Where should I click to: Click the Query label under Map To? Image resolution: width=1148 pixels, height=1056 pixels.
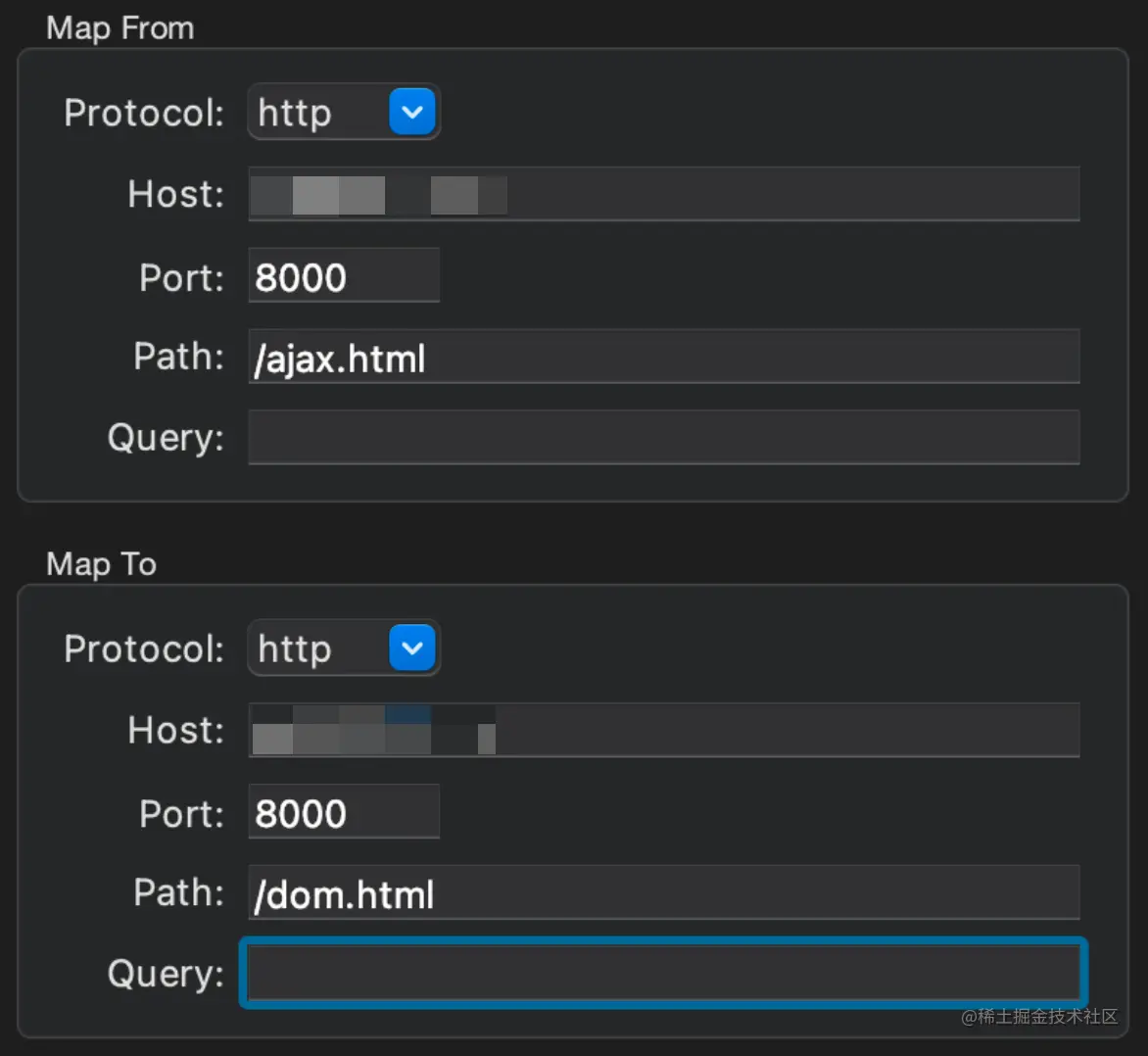pyautogui.click(x=166, y=973)
